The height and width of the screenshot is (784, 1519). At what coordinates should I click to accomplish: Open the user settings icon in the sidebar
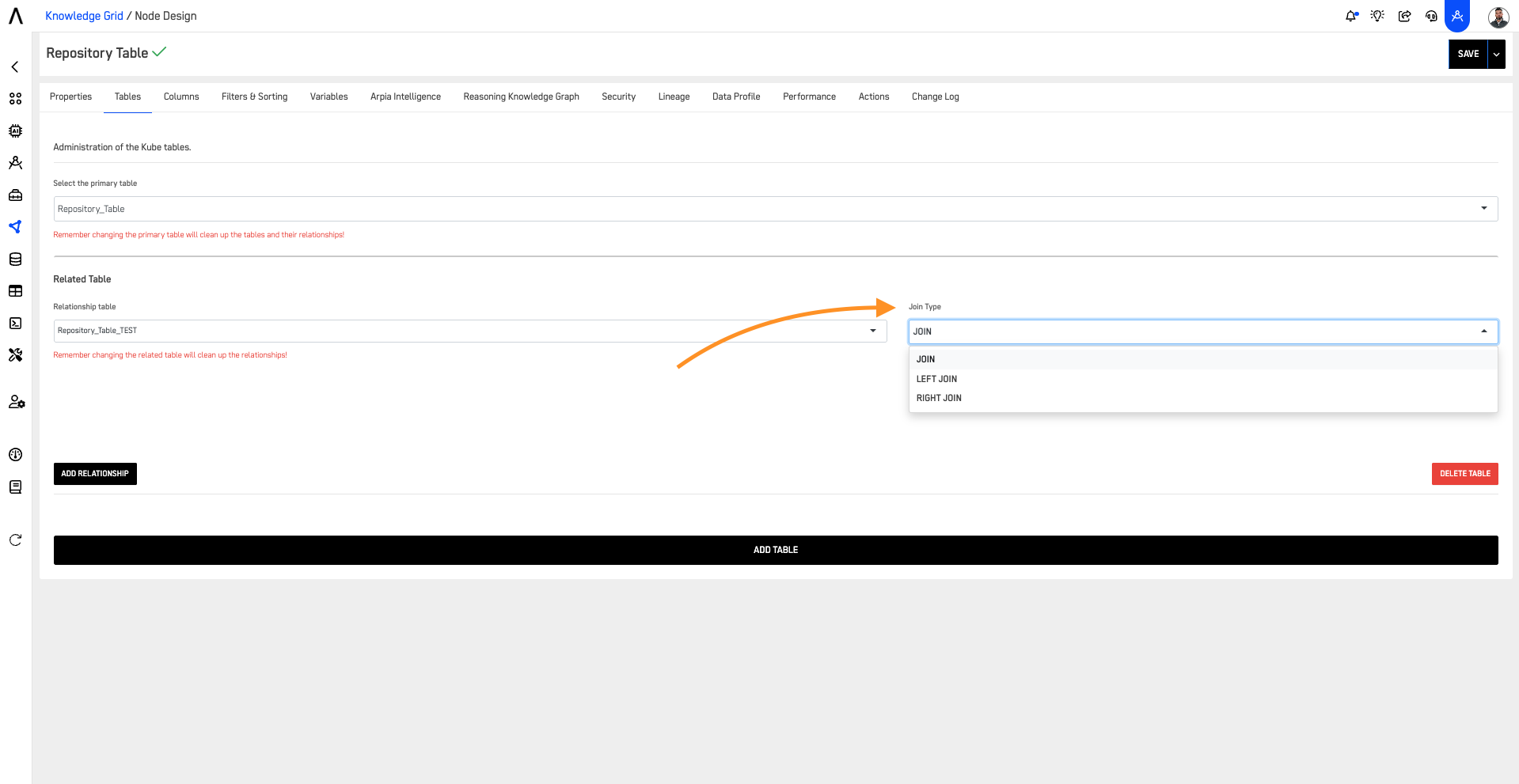point(16,402)
